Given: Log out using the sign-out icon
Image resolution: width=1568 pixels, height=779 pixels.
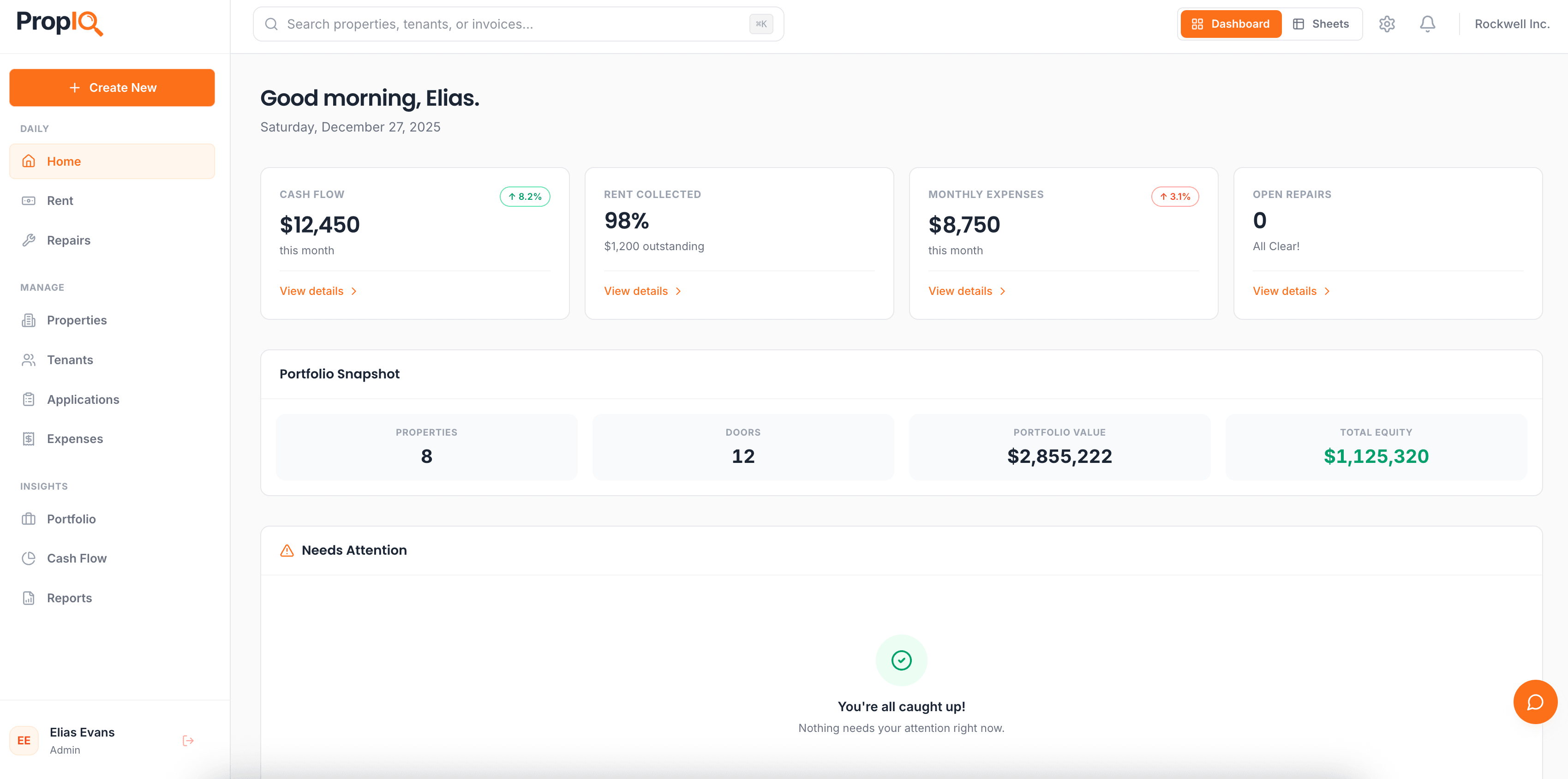Looking at the screenshot, I should coord(187,740).
